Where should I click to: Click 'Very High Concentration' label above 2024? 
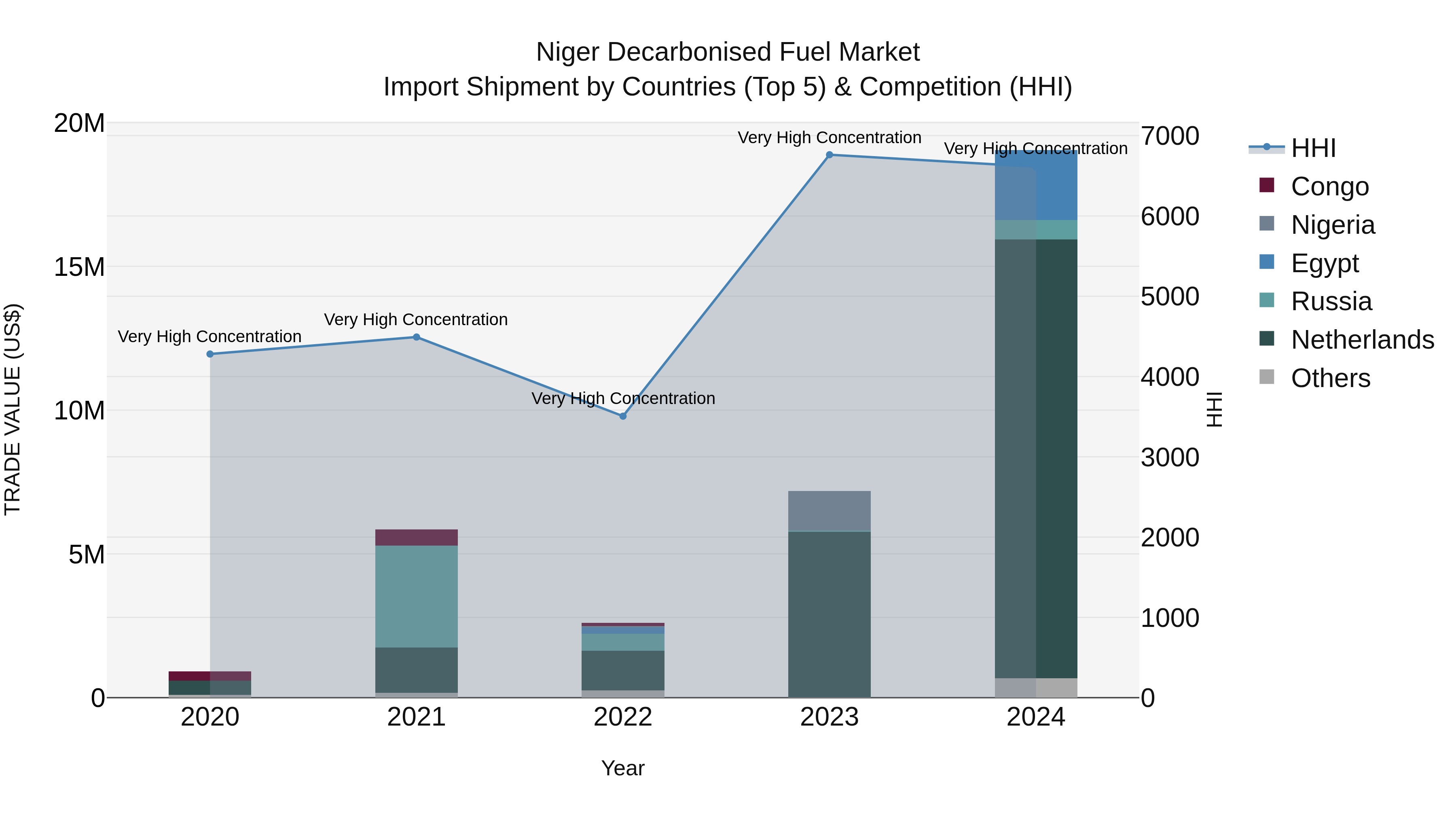pyautogui.click(x=1036, y=148)
